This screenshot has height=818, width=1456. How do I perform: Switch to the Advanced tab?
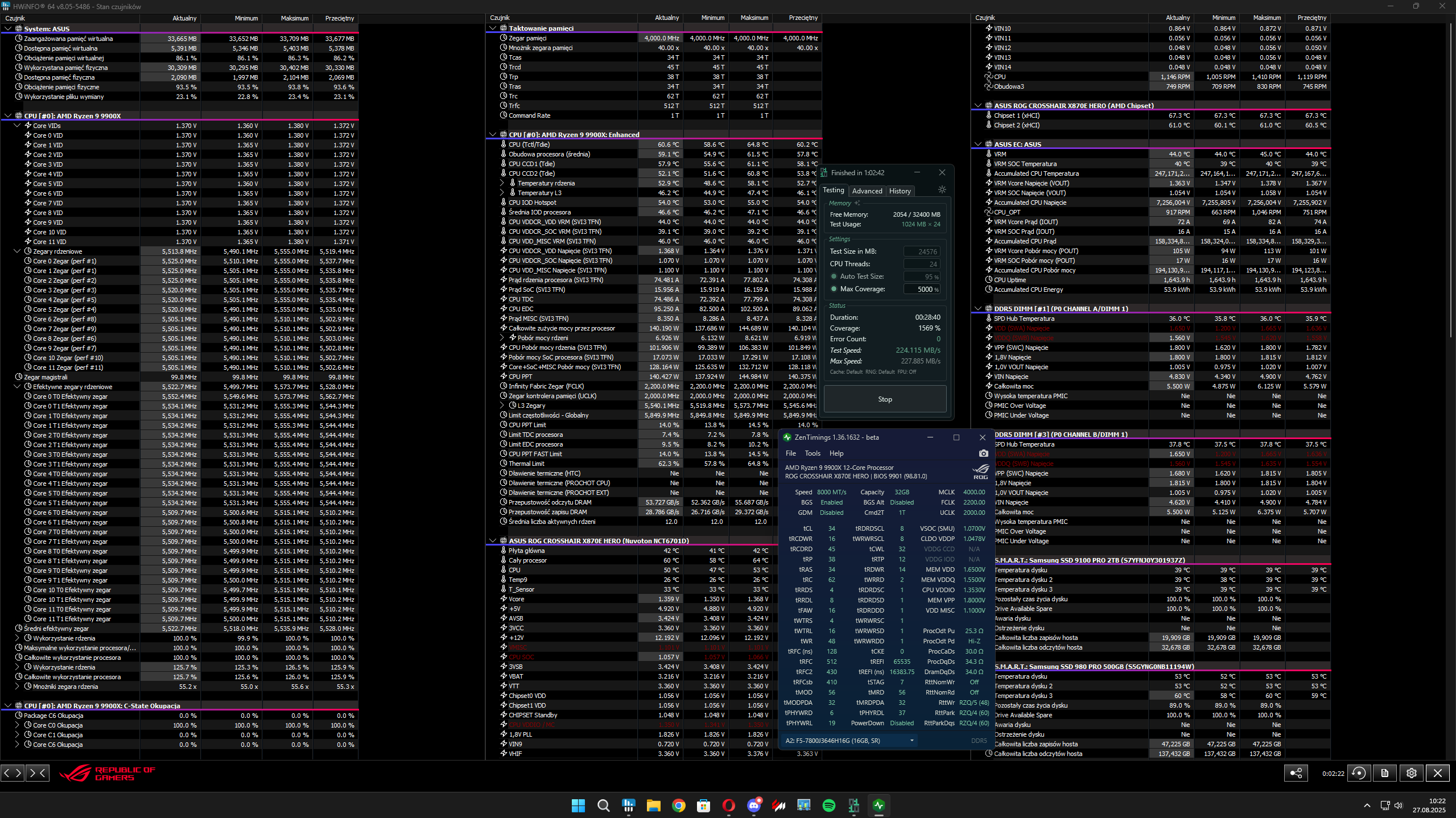coord(867,191)
